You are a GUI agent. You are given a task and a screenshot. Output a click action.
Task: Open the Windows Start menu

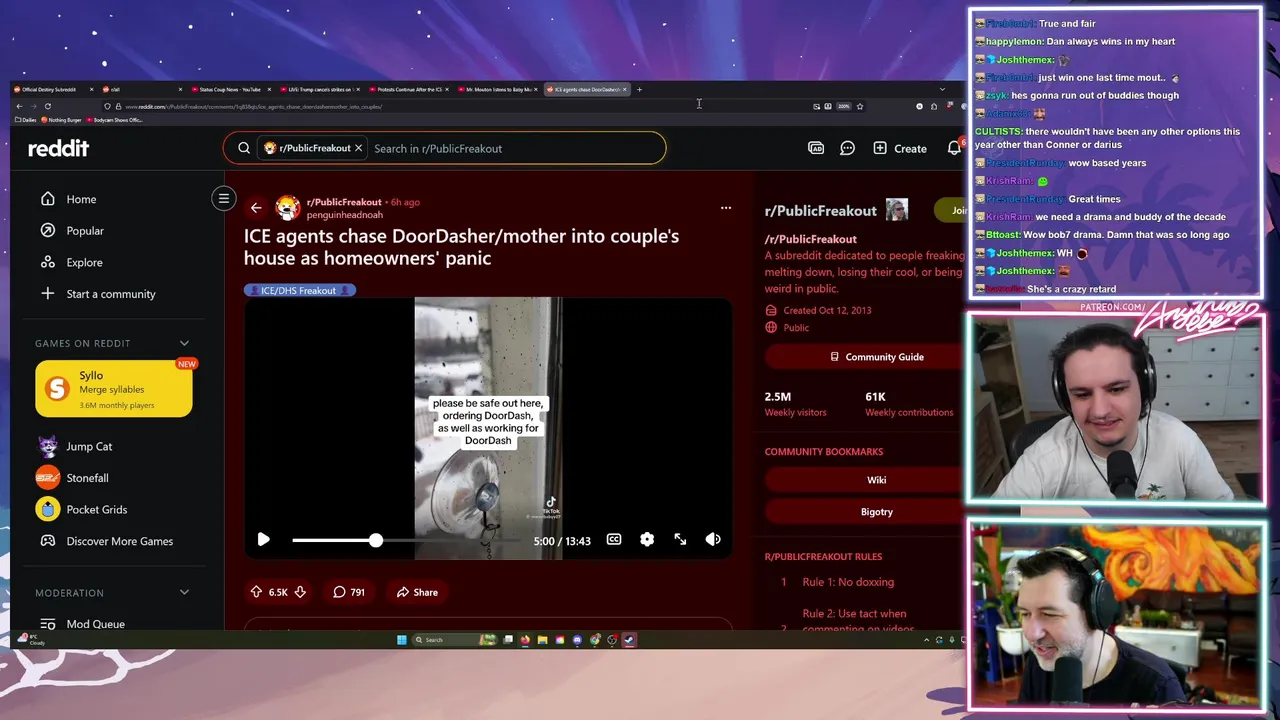pyautogui.click(x=402, y=640)
